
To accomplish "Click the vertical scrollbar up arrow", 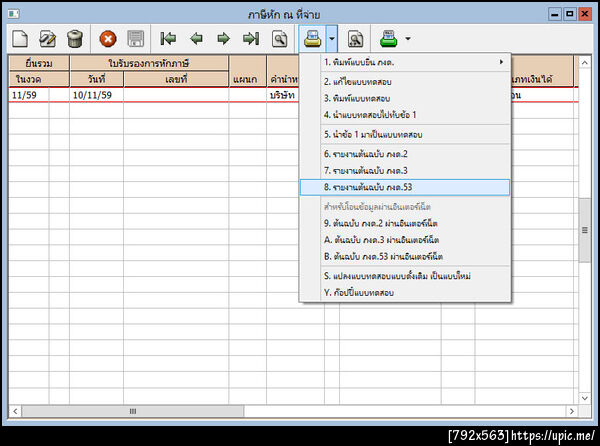I will (585, 62).
